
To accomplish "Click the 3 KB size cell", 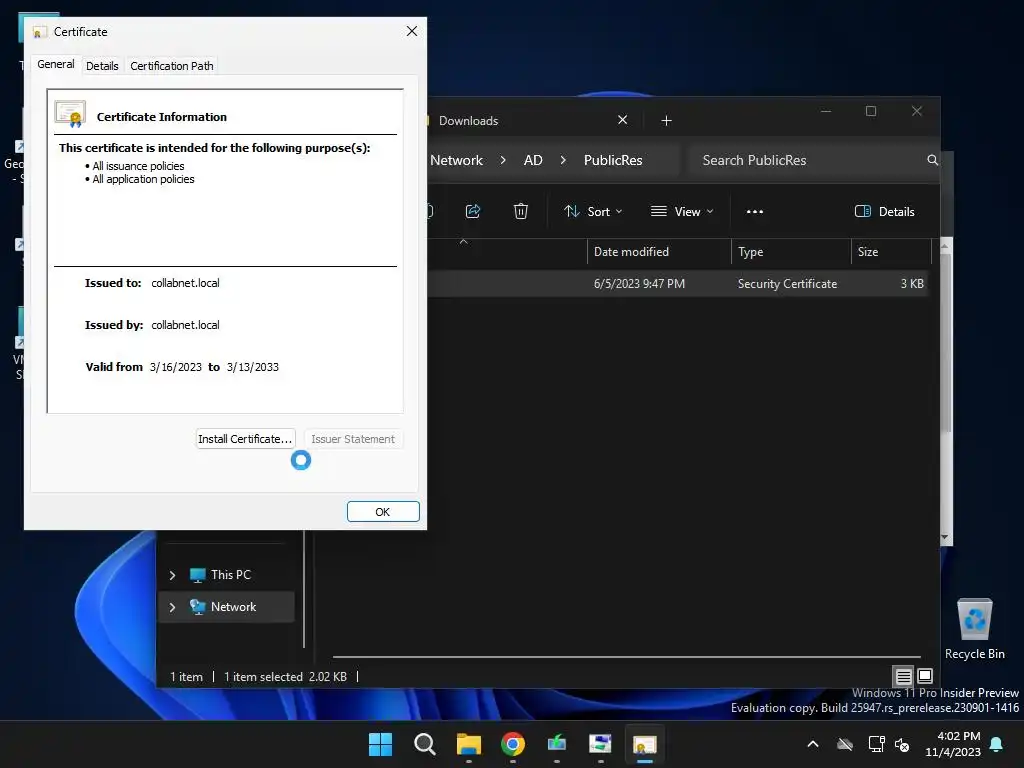I will coord(912,283).
